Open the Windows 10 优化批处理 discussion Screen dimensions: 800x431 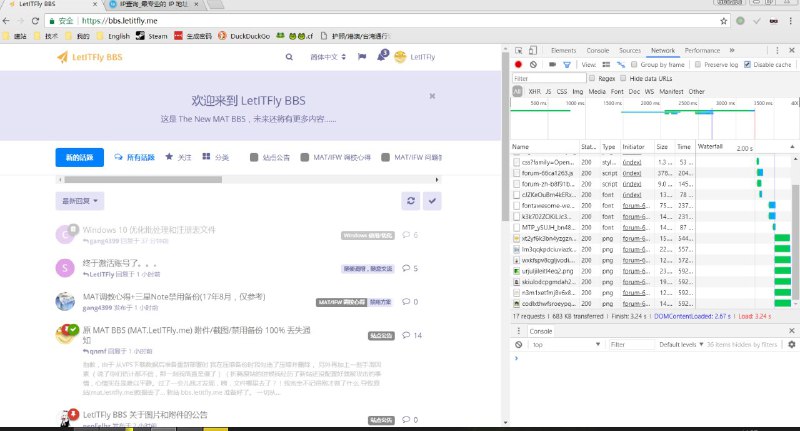[x=149, y=230]
